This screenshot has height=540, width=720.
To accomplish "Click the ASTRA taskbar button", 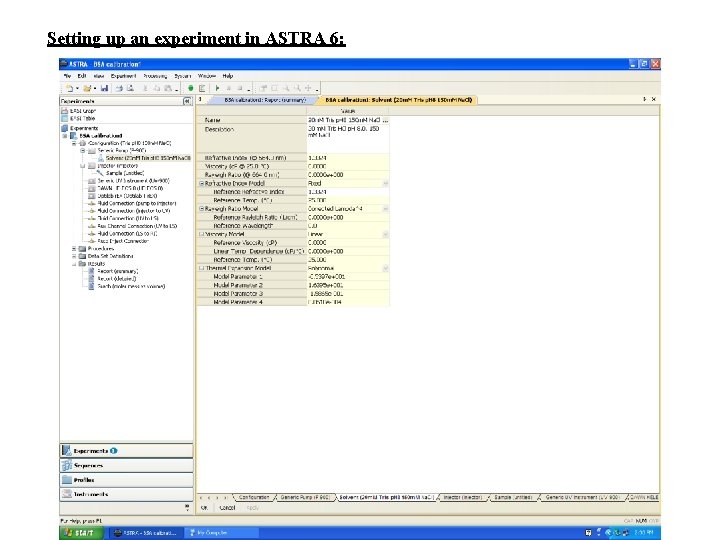I will pyautogui.click(x=145, y=533).
